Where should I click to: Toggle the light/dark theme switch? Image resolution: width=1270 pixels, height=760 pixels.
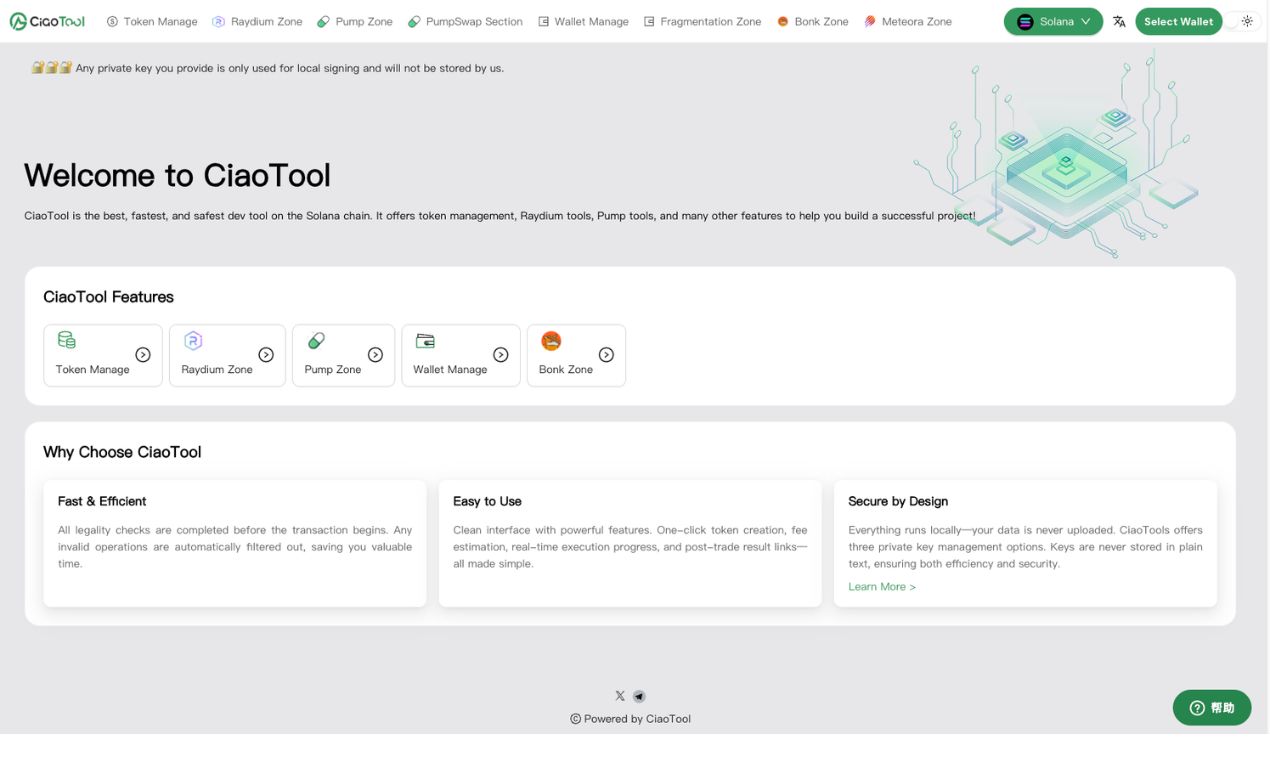tap(1242, 21)
